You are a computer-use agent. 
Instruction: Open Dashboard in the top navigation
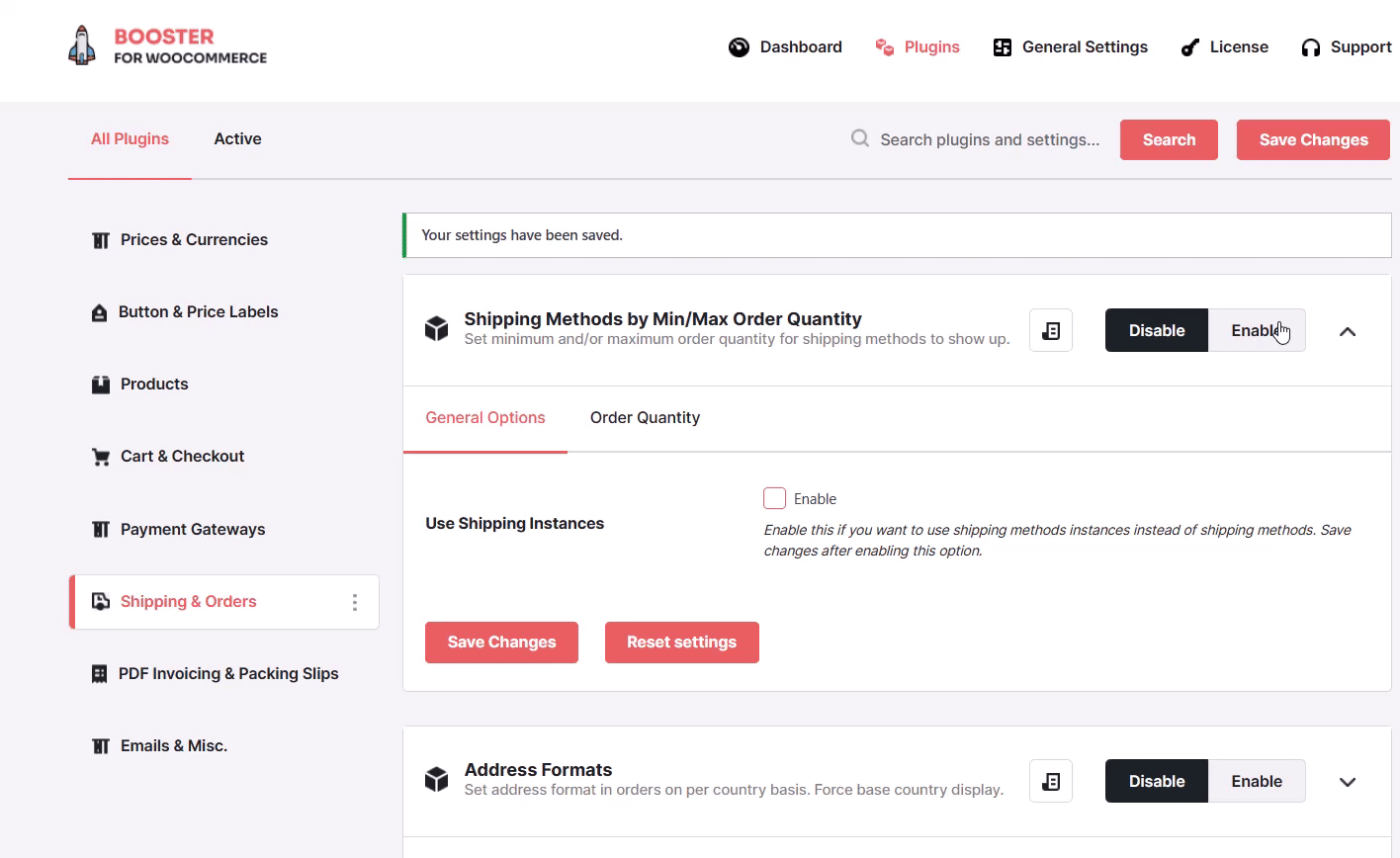[x=786, y=47]
